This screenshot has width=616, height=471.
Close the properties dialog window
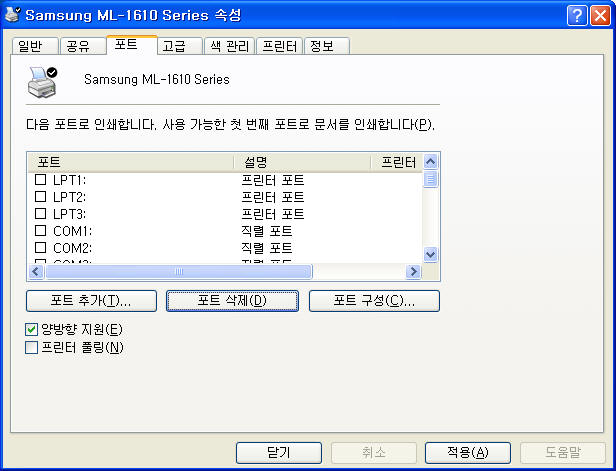point(600,16)
